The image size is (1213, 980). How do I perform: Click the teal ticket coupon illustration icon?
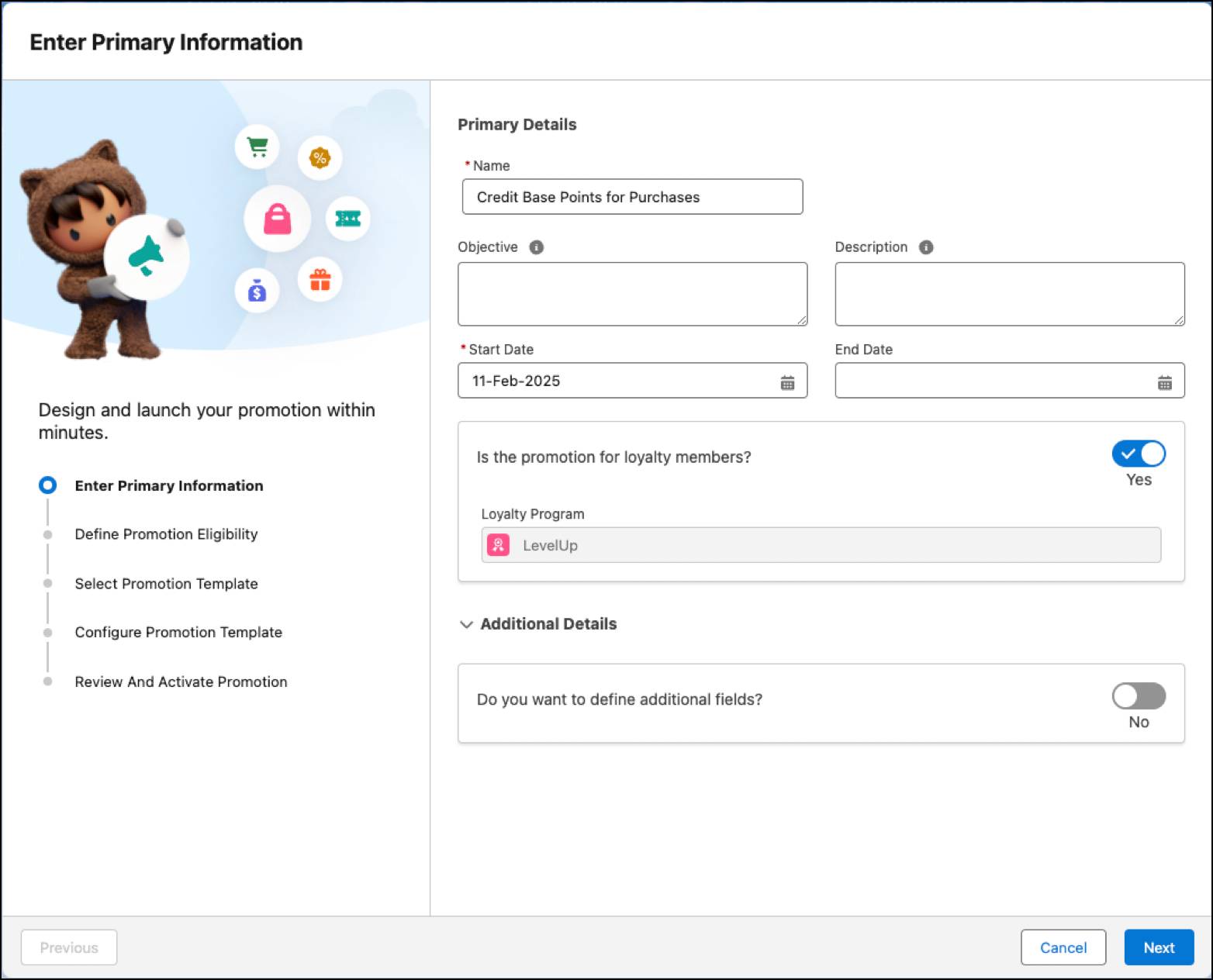point(347,219)
